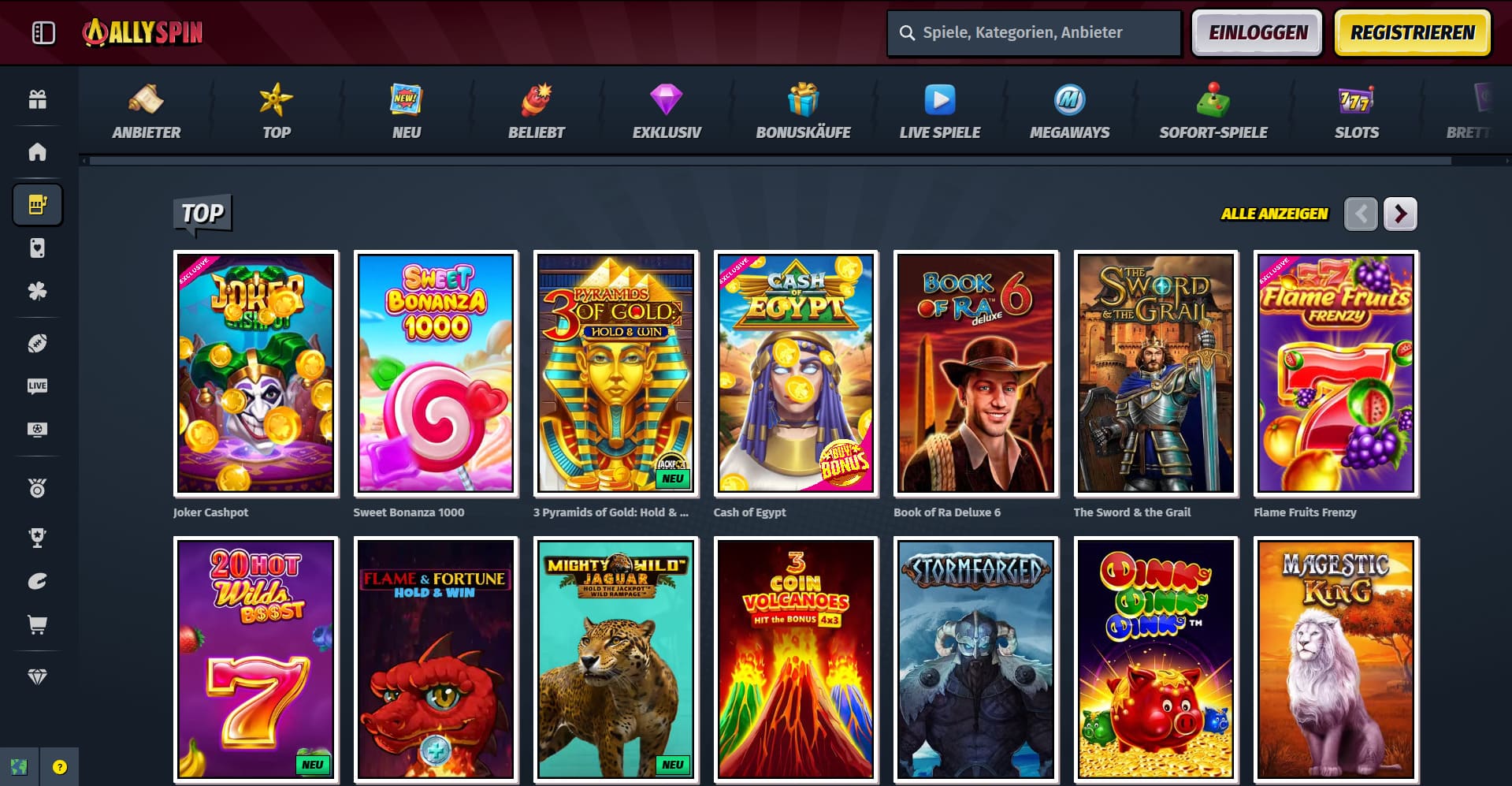1512x786 pixels.
Task: Go to home via sidebar icon
Action: pyautogui.click(x=37, y=151)
